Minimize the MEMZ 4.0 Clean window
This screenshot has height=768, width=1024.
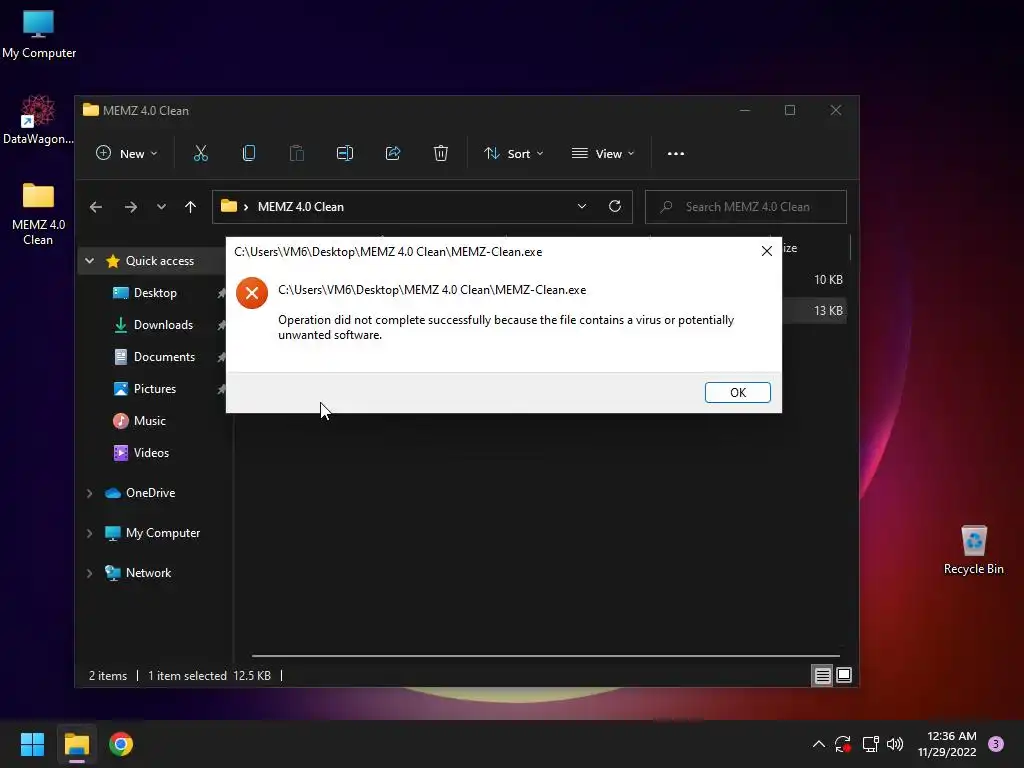[x=744, y=110]
